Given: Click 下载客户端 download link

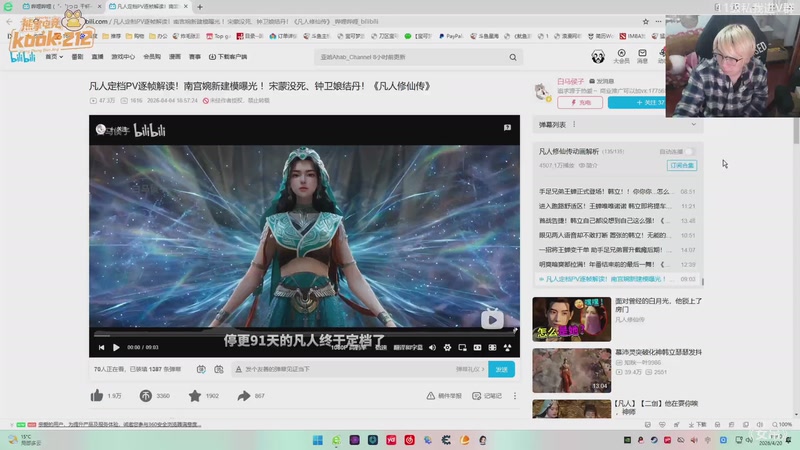Looking at the screenshot, I should (228, 57).
